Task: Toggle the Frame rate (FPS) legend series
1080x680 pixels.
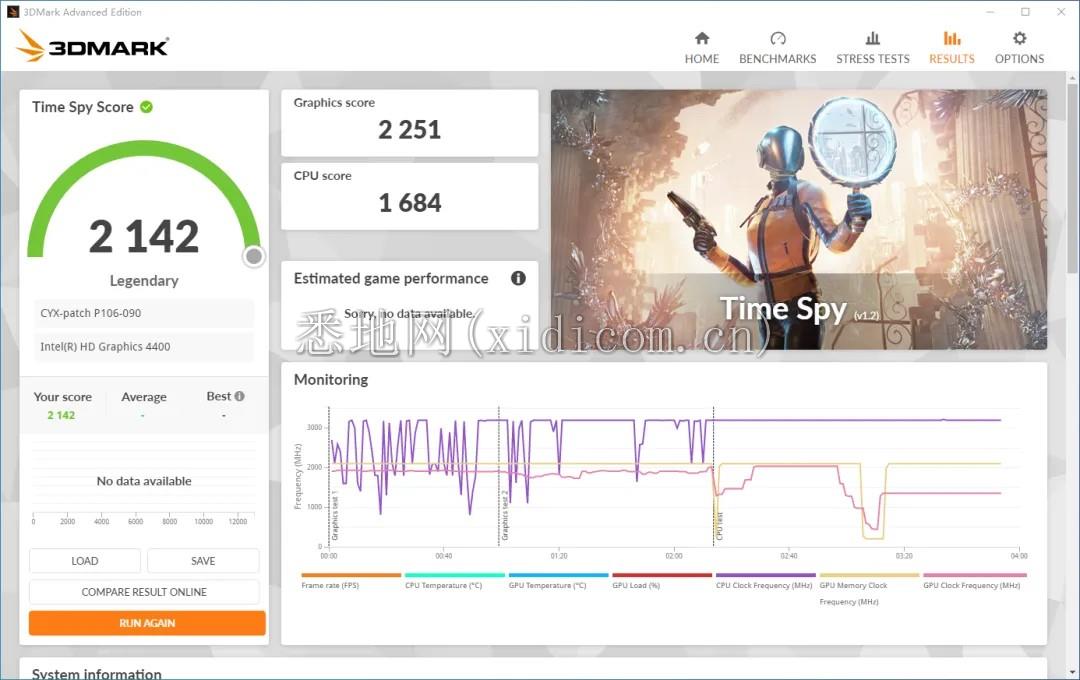Action: (351, 581)
